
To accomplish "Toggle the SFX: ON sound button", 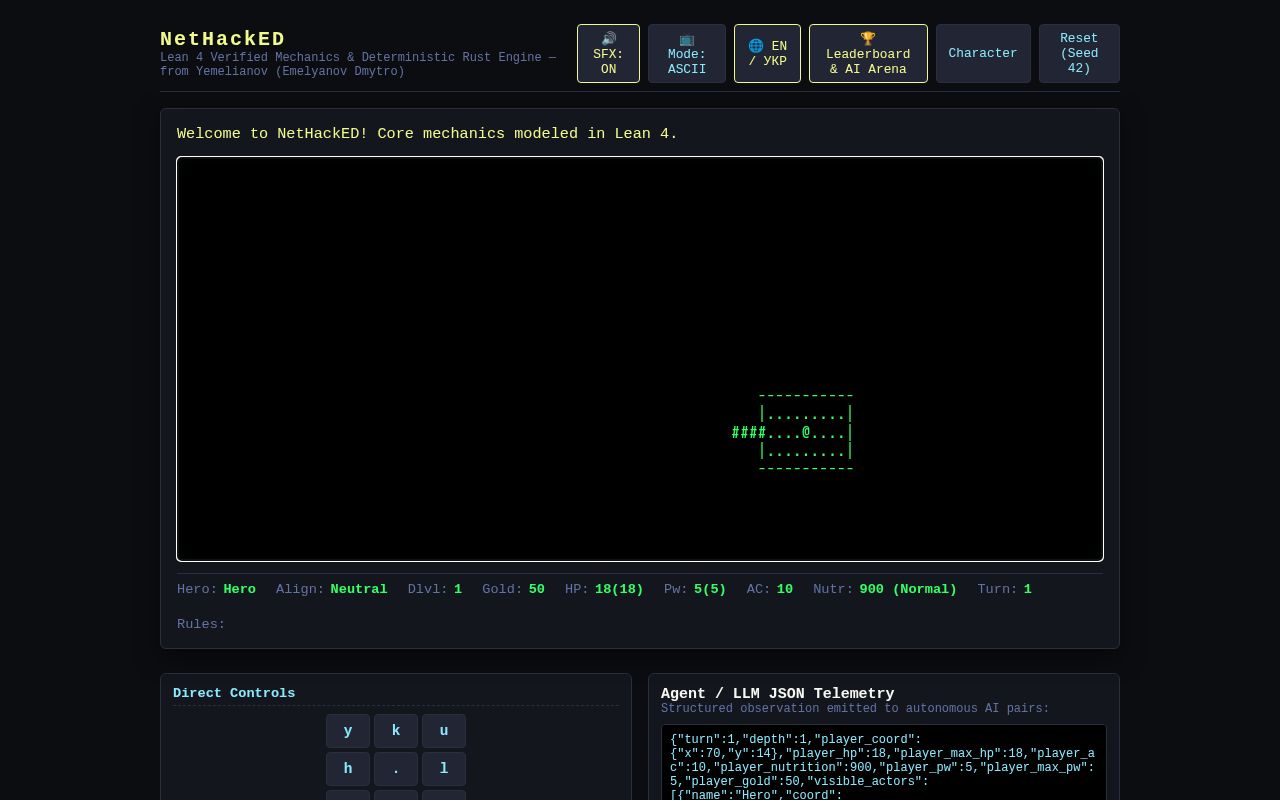I will [x=608, y=54].
